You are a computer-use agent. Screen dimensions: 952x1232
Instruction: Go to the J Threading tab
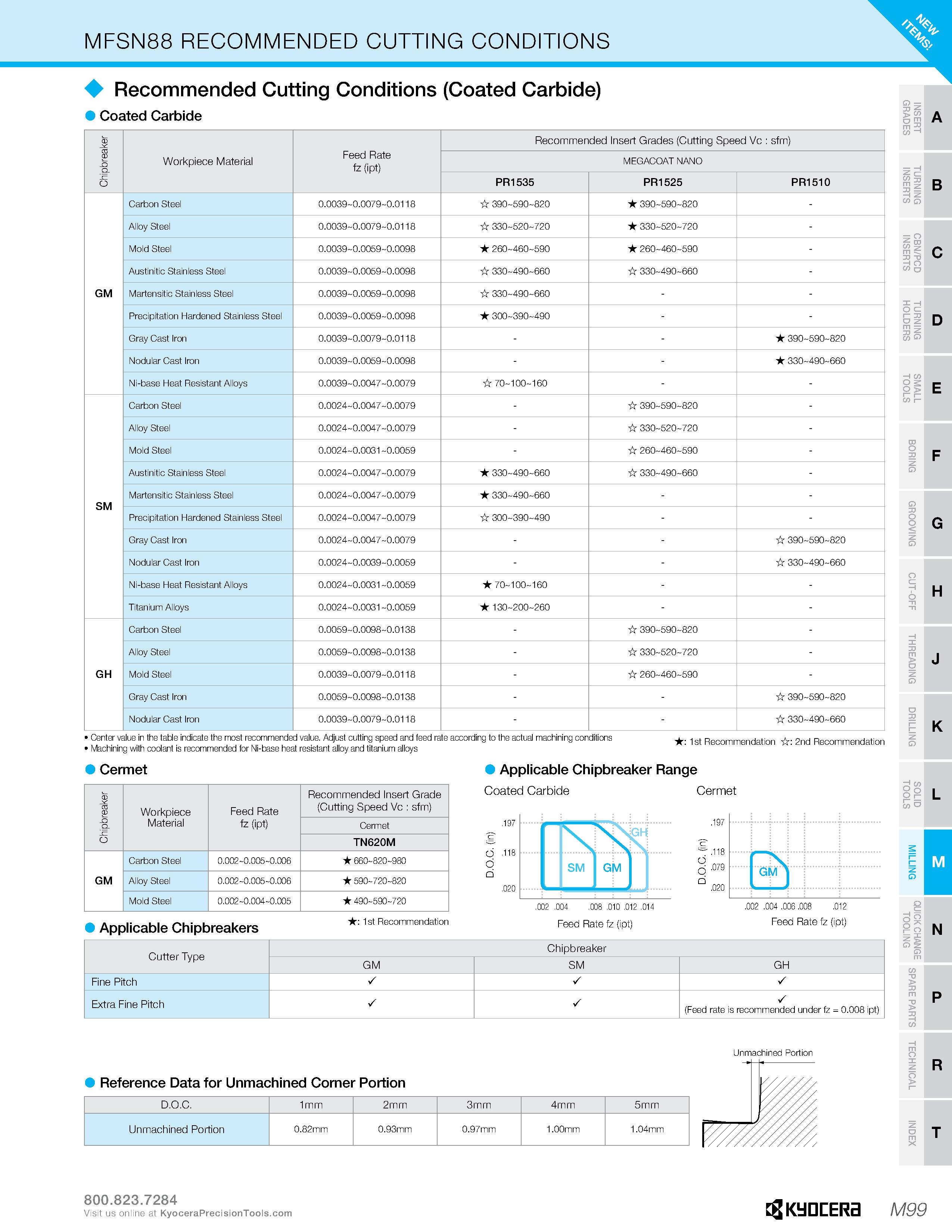(x=925, y=659)
